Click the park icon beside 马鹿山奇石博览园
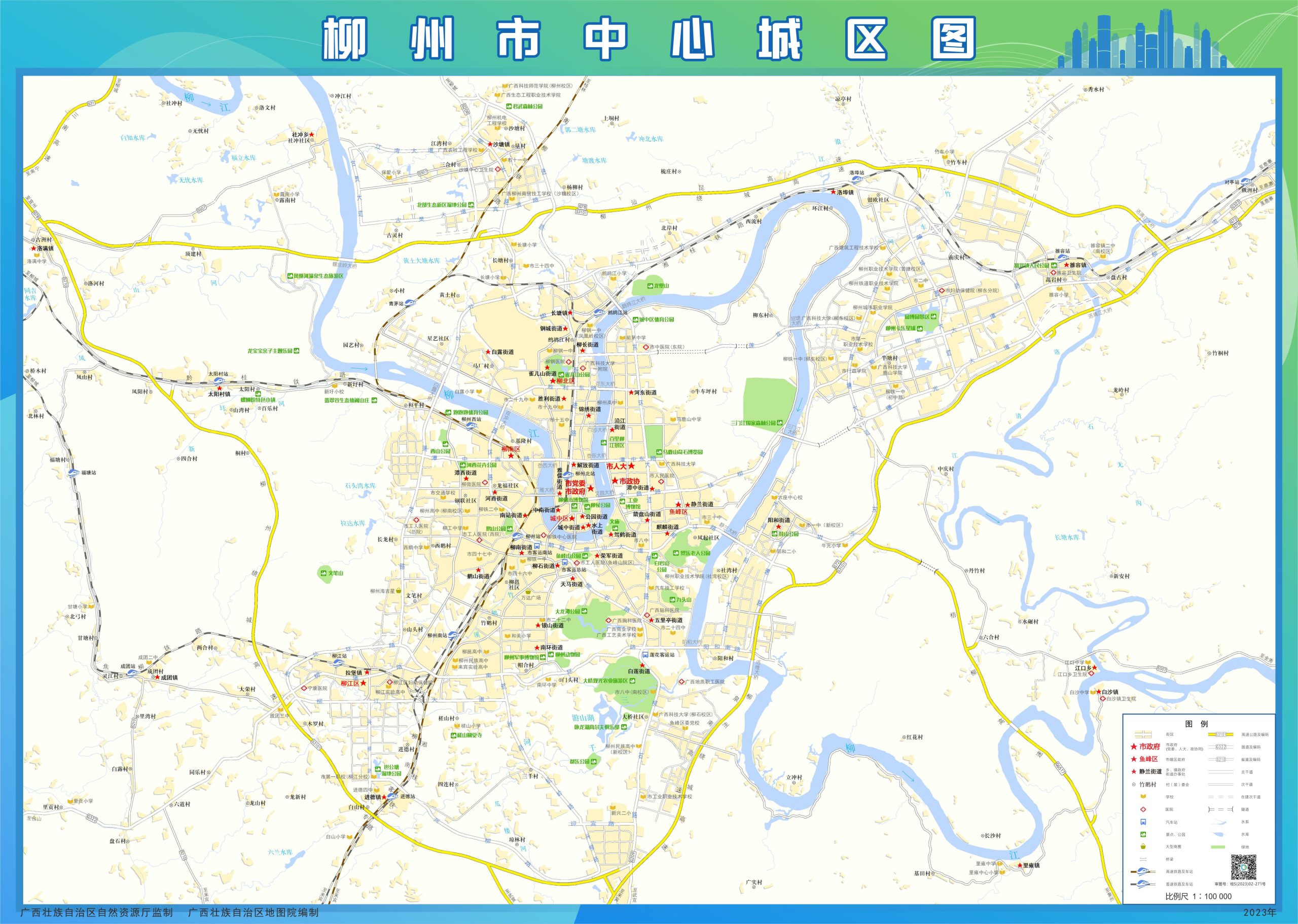 tap(659, 452)
